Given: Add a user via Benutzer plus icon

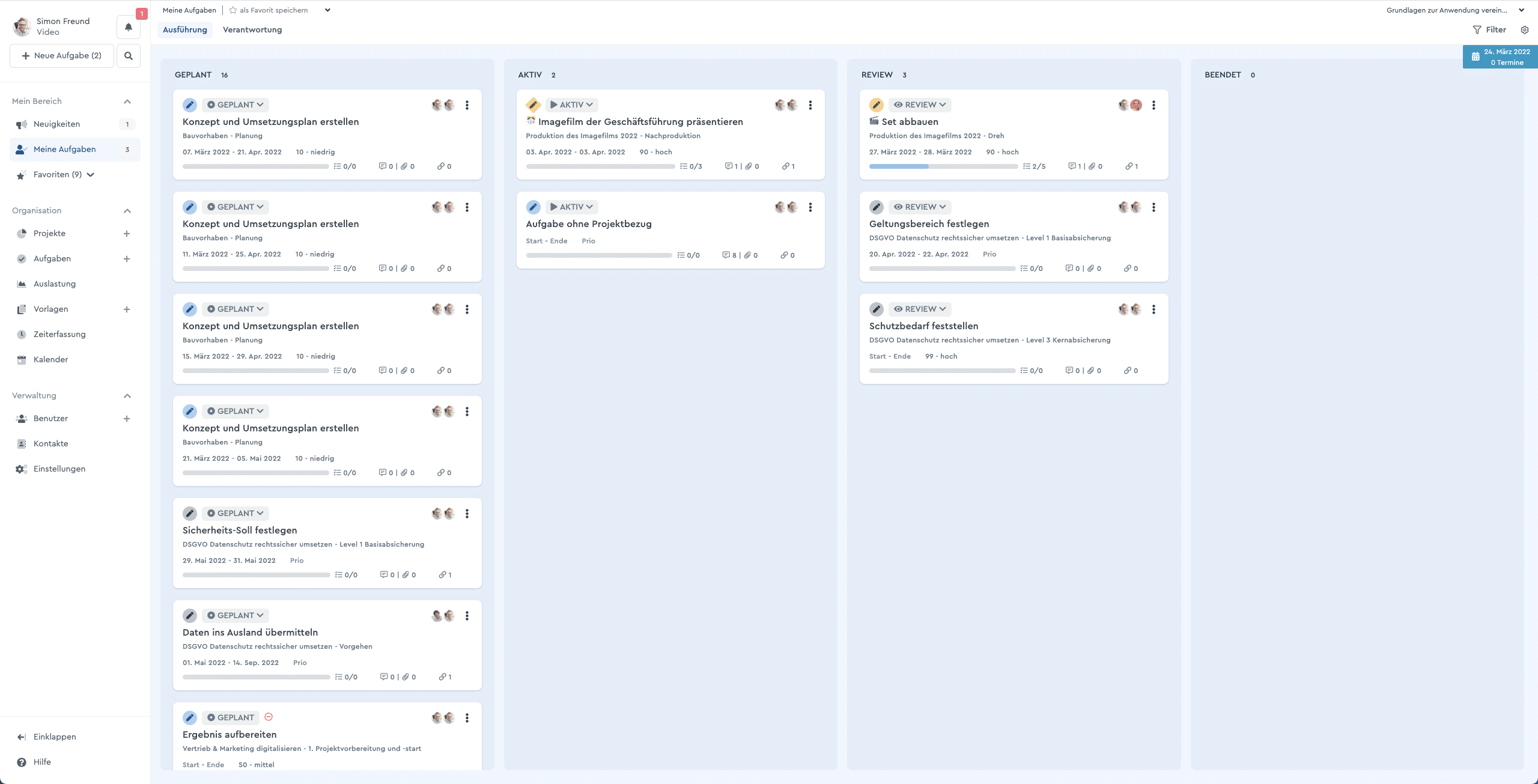Looking at the screenshot, I should 127,419.
